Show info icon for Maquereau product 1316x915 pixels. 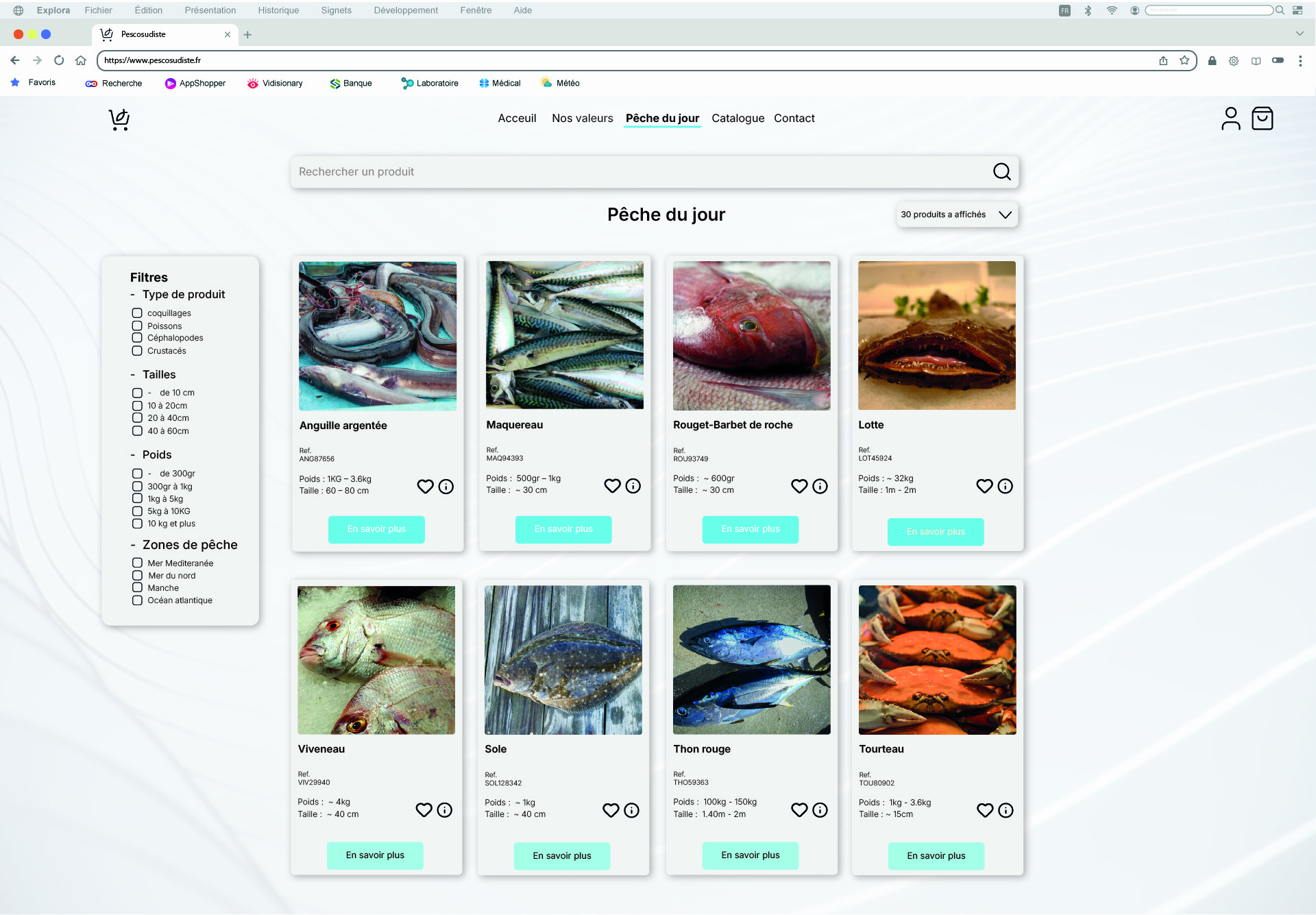[x=633, y=486]
